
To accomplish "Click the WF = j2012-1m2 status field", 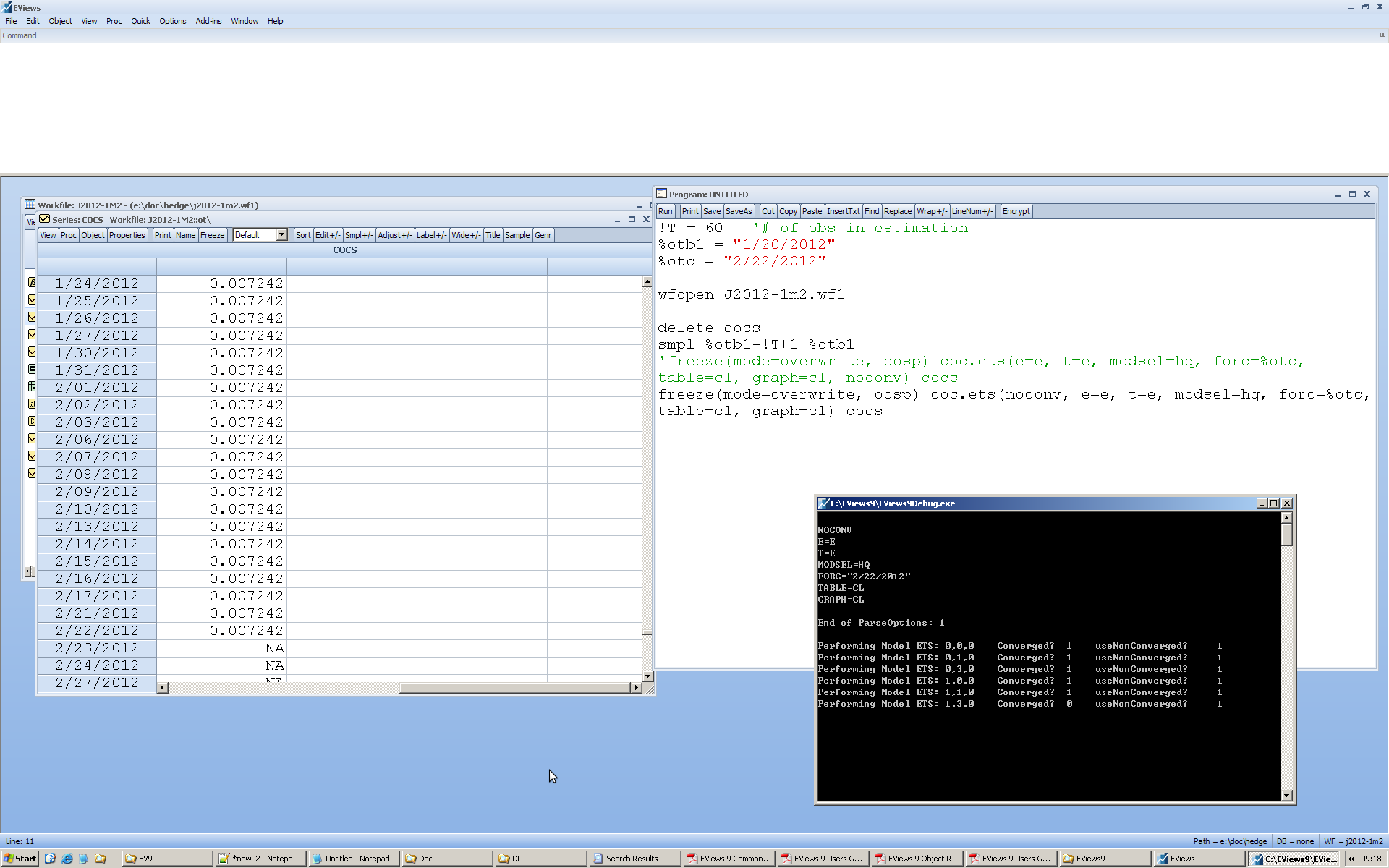I will tap(1354, 841).
